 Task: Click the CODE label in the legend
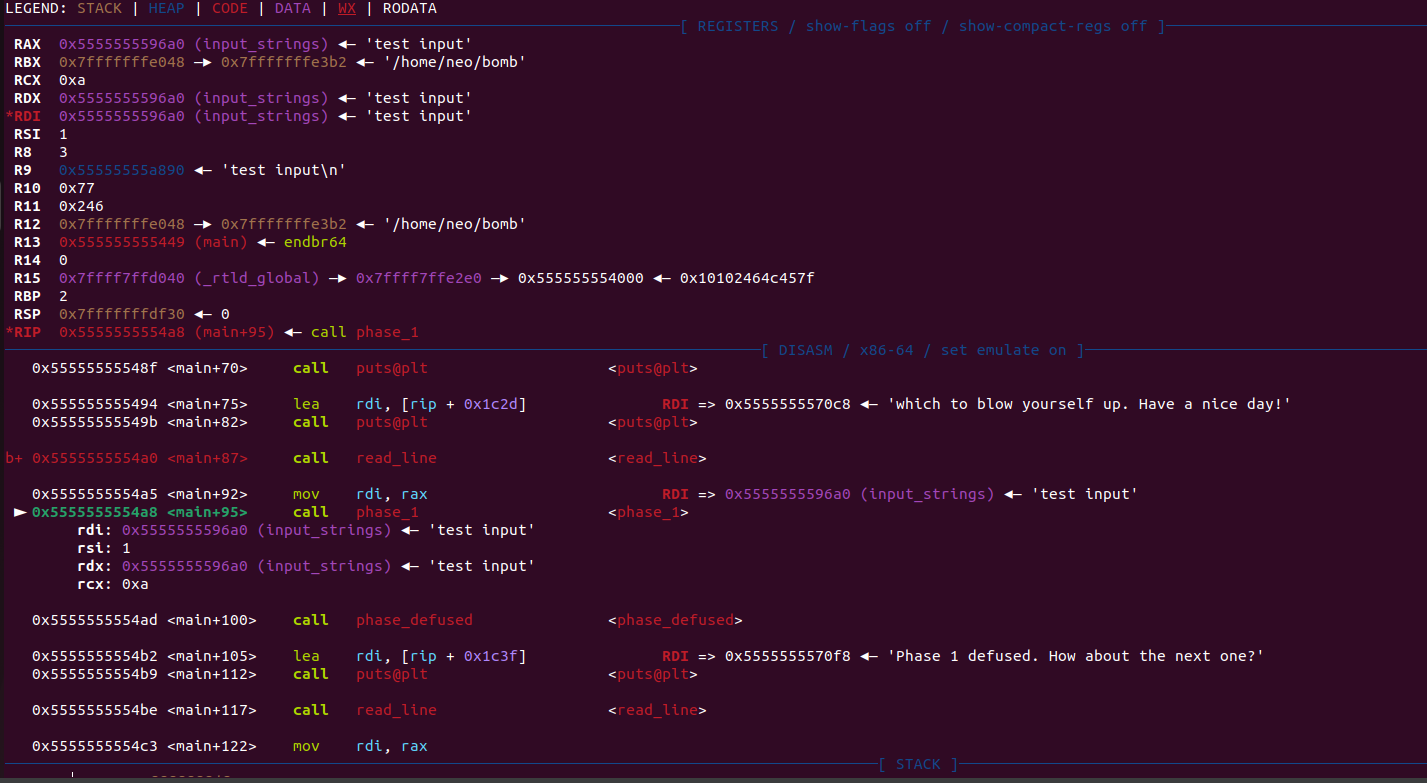230,8
